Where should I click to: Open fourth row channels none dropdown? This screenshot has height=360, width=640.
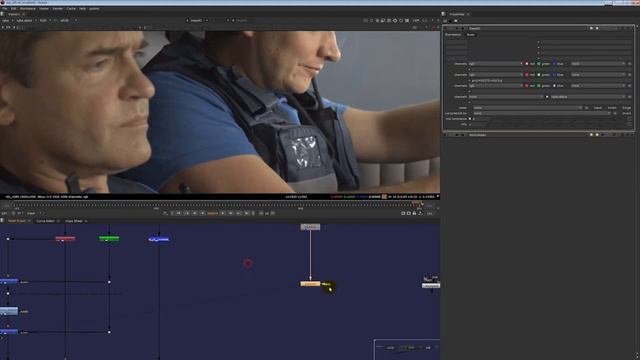coord(506,97)
